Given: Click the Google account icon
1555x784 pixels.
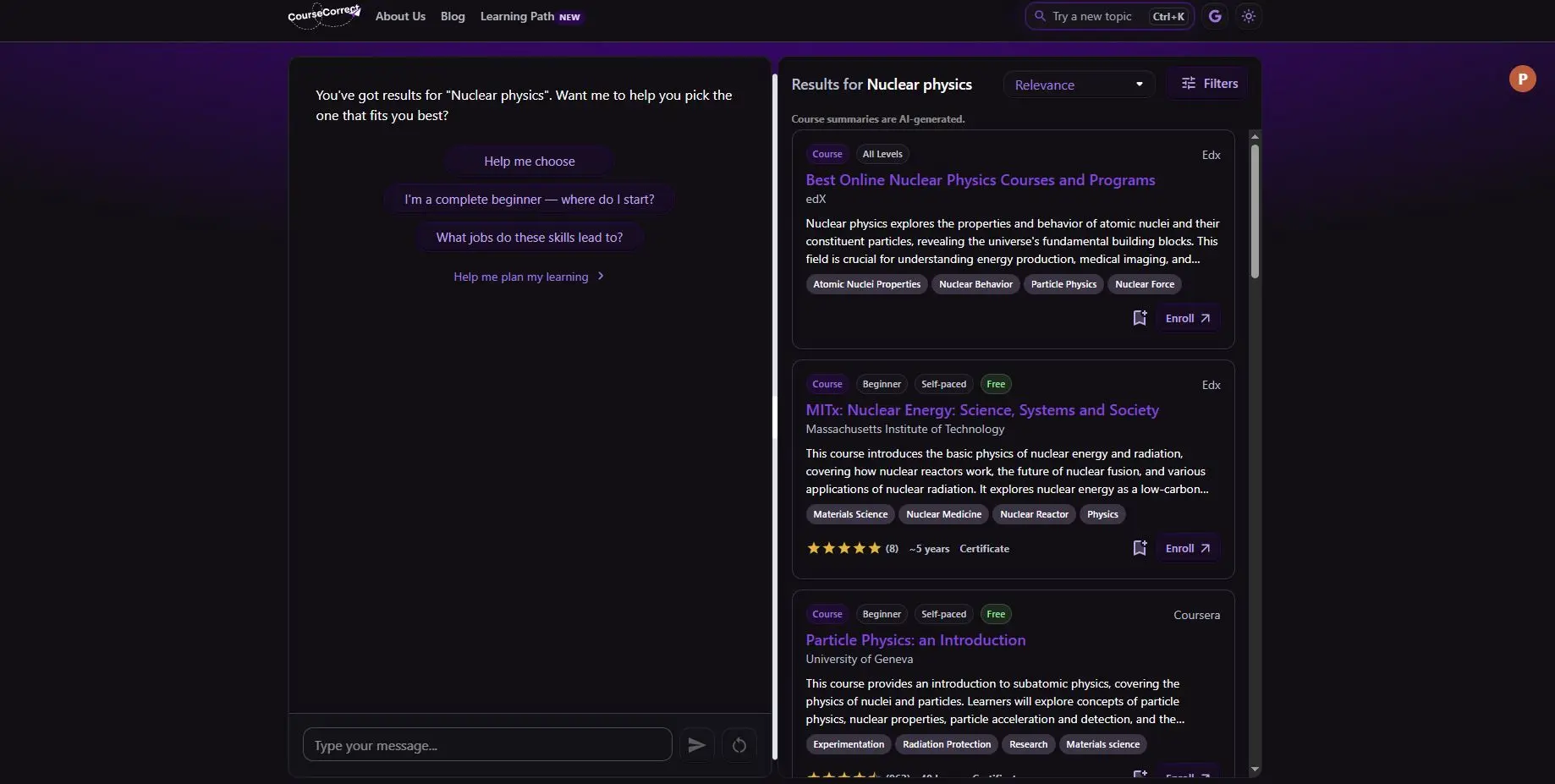Looking at the screenshot, I should 1215,16.
